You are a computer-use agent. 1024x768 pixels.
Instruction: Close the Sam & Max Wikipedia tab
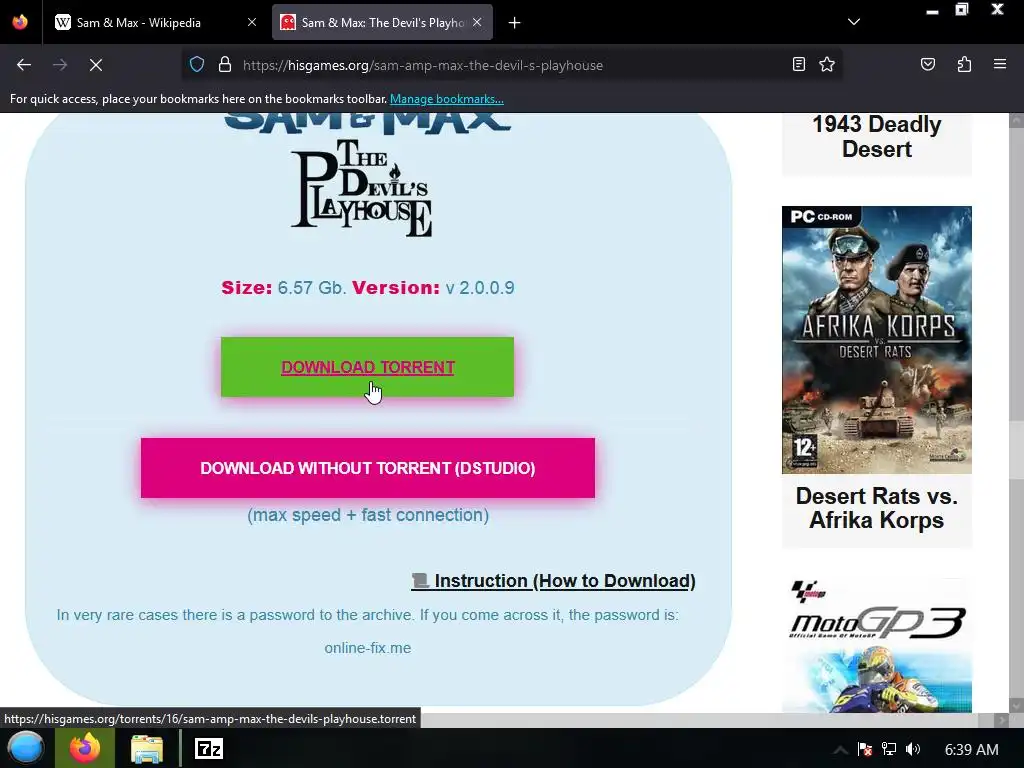(x=252, y=22)
